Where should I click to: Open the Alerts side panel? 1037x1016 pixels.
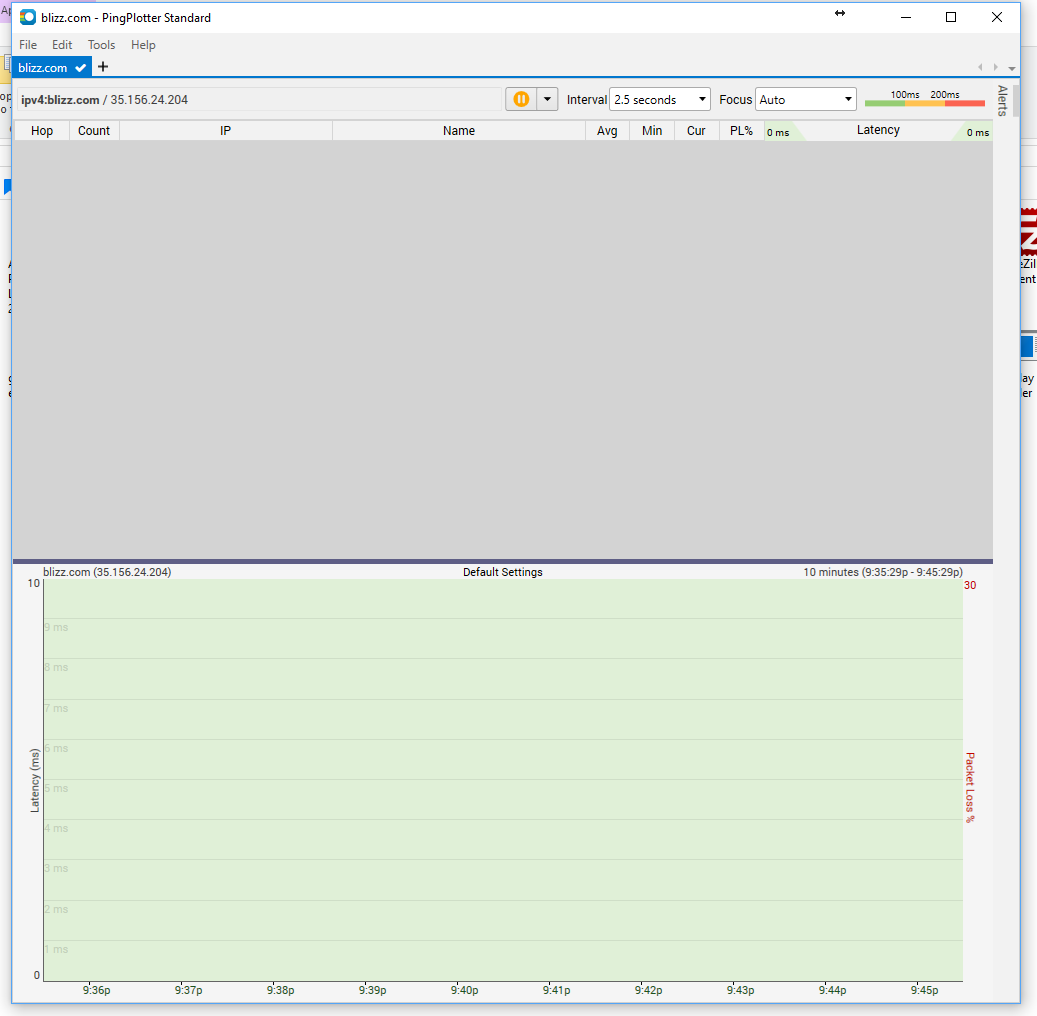pyautogui.click(x=1003, y=101)
